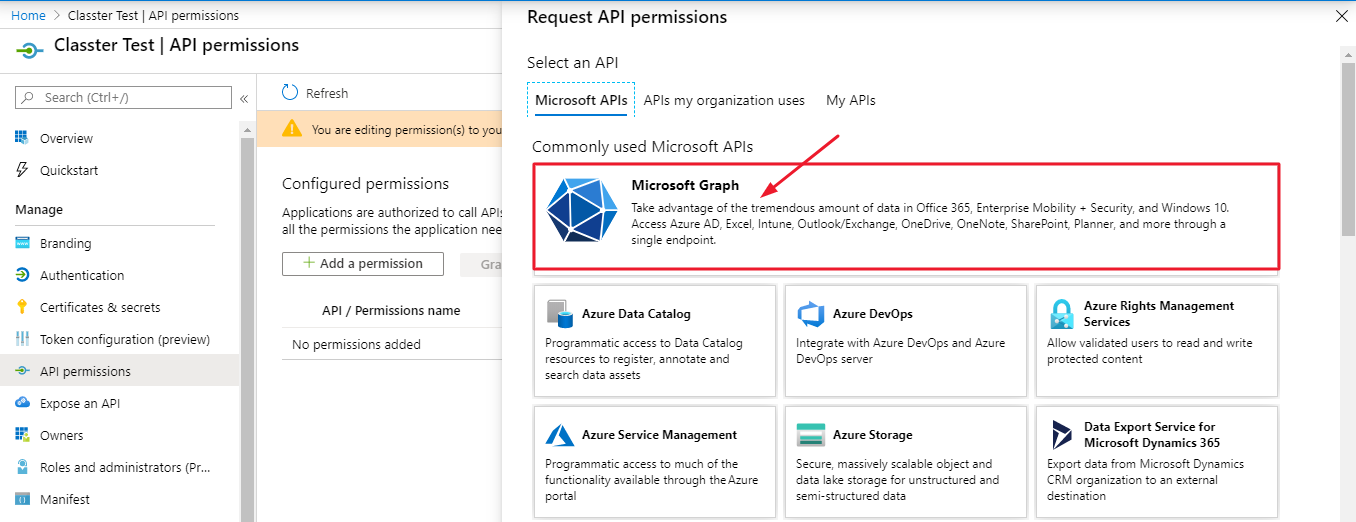This screenshot has height=522, width=1356.
Task: Click the Data Export Service icon
Action: pyautogui.click(x=1061, y=435)
